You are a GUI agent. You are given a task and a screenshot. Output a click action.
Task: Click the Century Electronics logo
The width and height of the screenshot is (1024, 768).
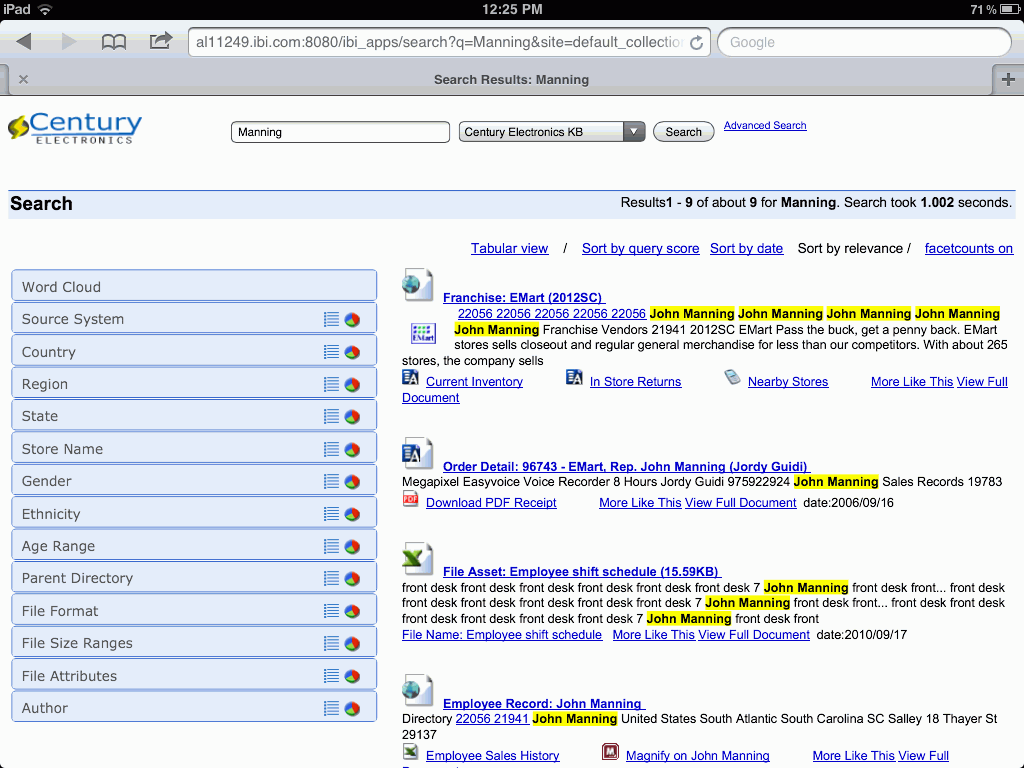tap(74, 127)
